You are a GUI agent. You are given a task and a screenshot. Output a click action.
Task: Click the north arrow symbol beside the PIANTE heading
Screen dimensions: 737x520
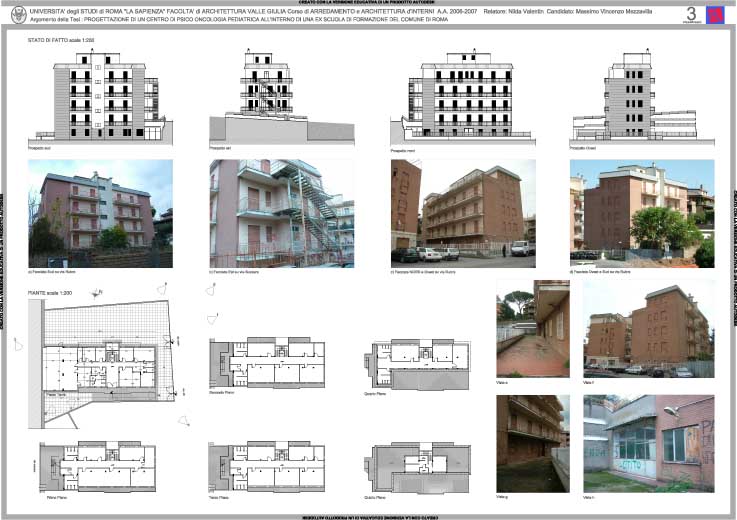pyautogui.click(x=97, y=293)
